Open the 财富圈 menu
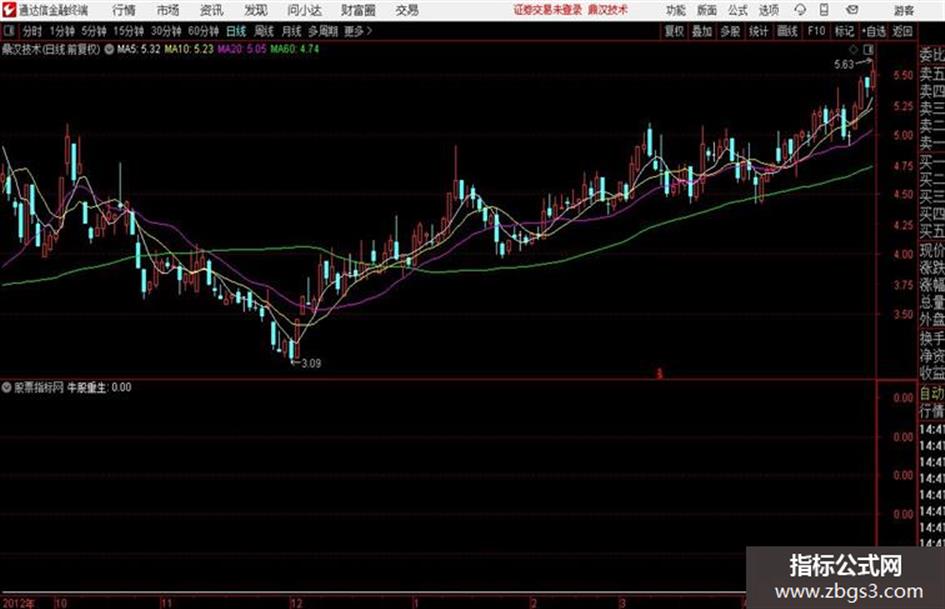The height and width of the screenshot is (609, 945). click(x=358, y=10)
